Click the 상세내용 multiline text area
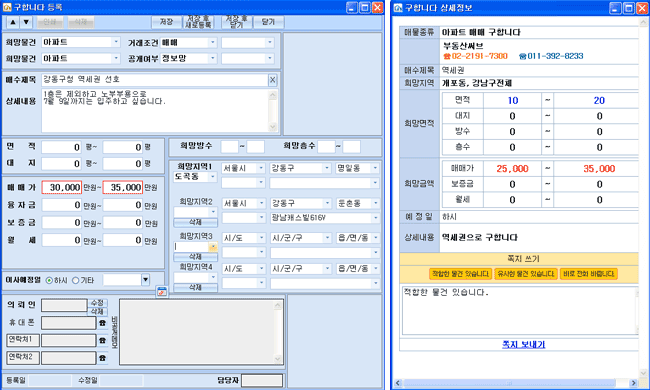 tap(155, 111)
